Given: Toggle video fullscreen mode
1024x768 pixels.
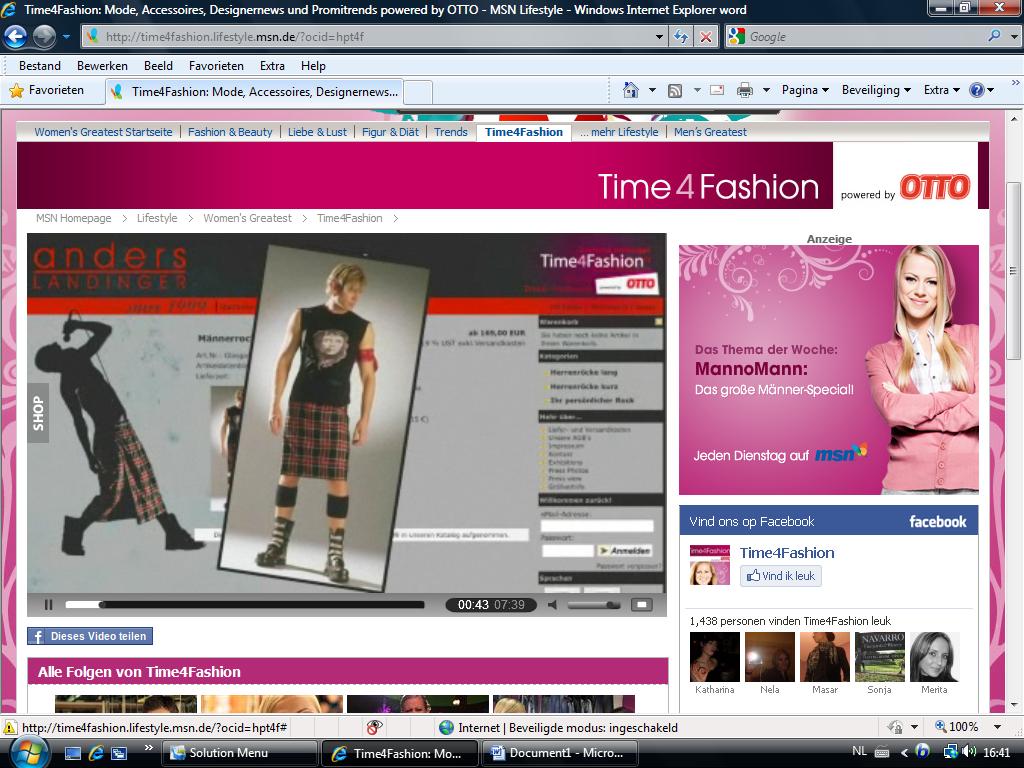Looking at the screenshot, I should coord(642,605).
